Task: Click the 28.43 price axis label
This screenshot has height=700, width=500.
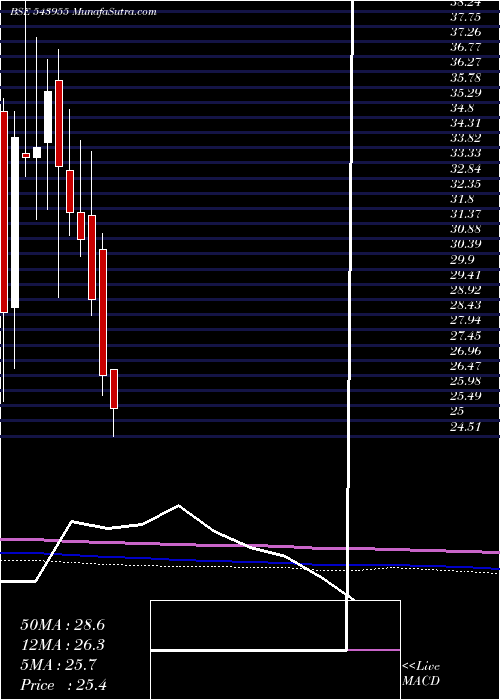Action: click(465, 305)
